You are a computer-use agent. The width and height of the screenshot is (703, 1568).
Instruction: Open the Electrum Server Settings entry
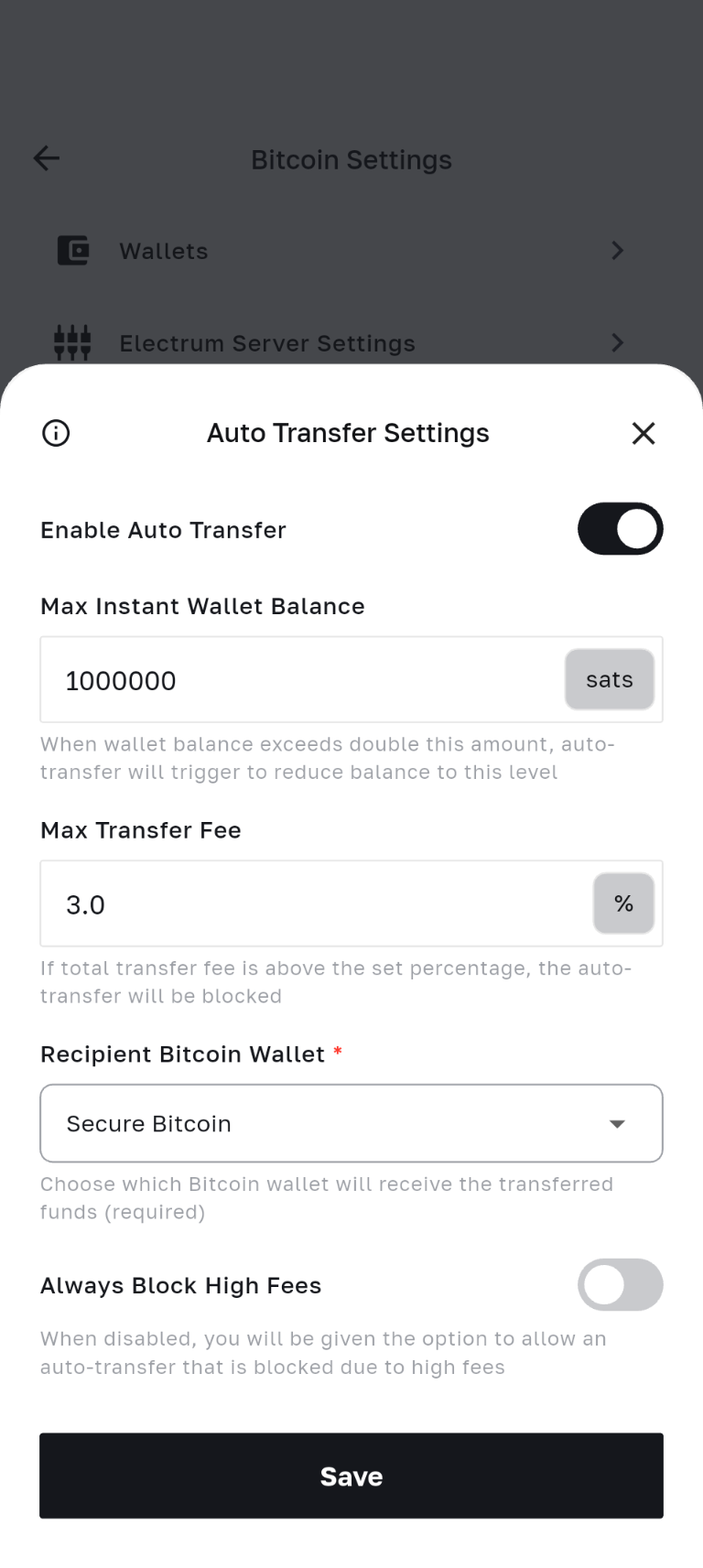(267, 343)
